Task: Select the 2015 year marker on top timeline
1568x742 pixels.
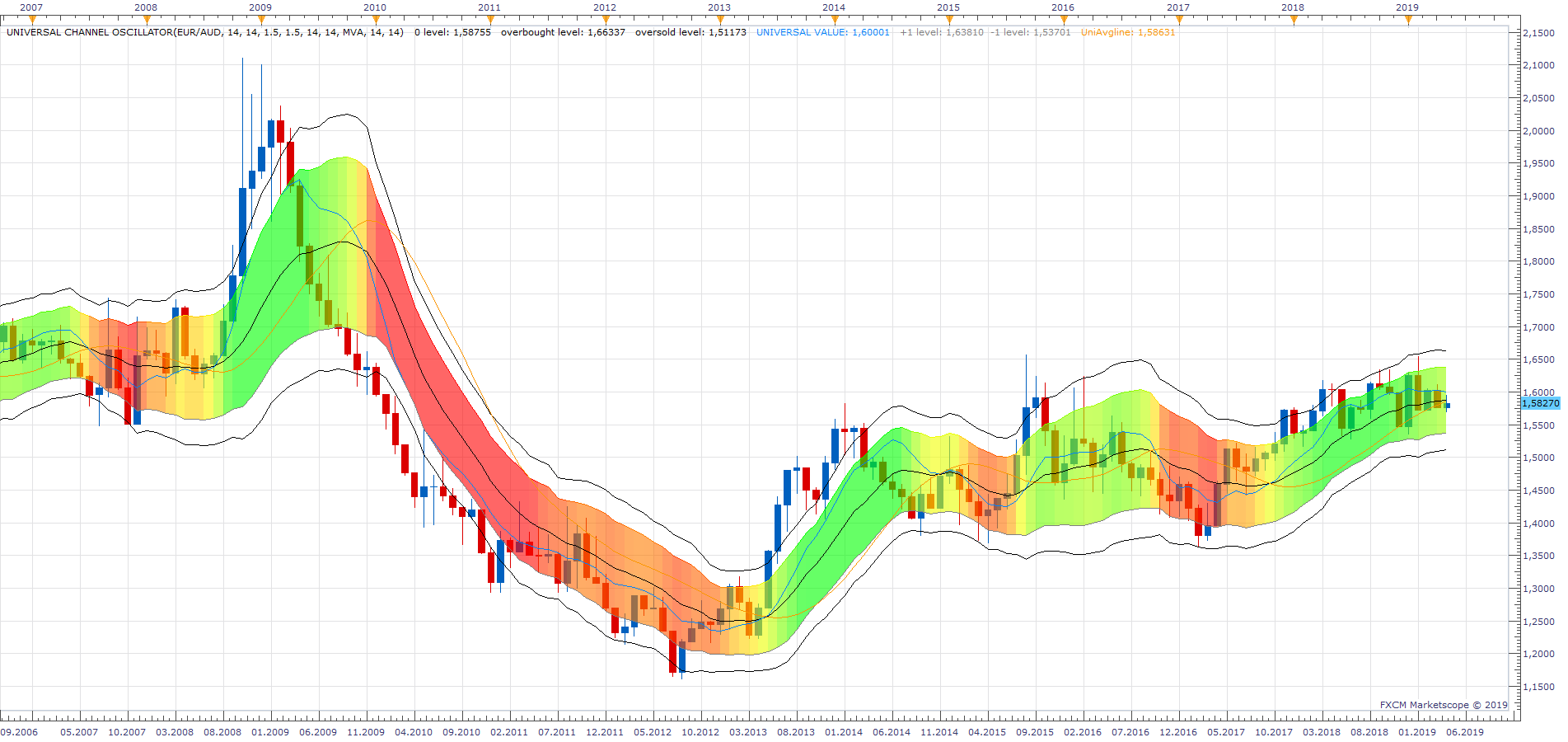Action: click(x=948, y=7)
